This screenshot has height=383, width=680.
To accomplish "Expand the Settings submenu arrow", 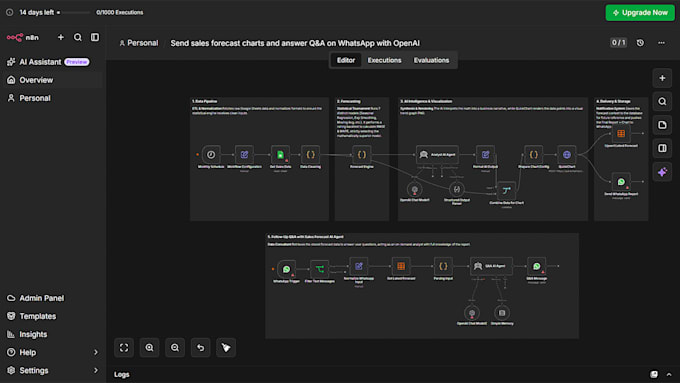I will [96, 371].
